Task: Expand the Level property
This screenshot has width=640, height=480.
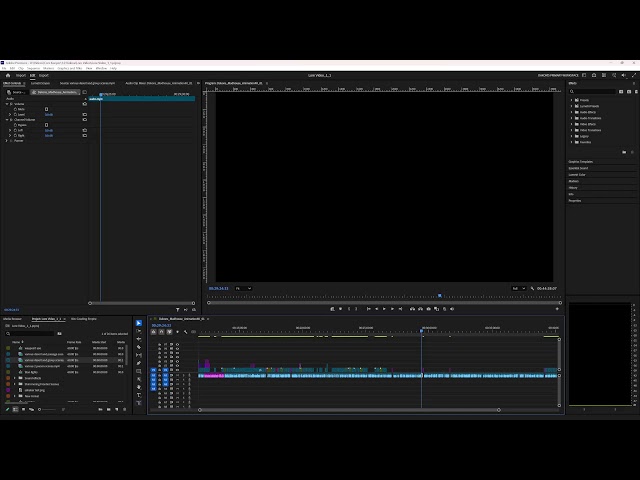Action: [10, 114]
